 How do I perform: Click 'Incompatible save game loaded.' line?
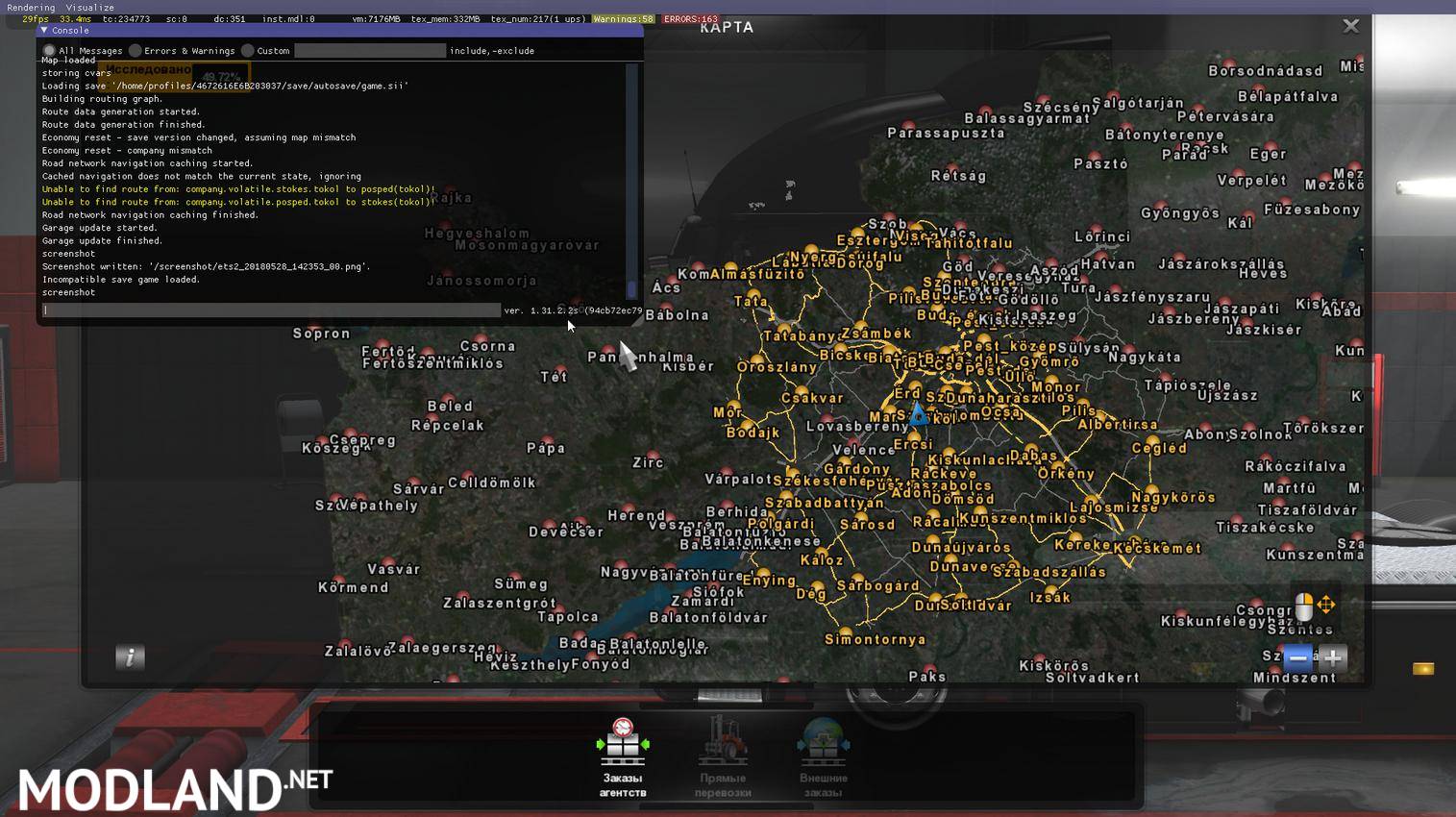[x=121, y=280]
